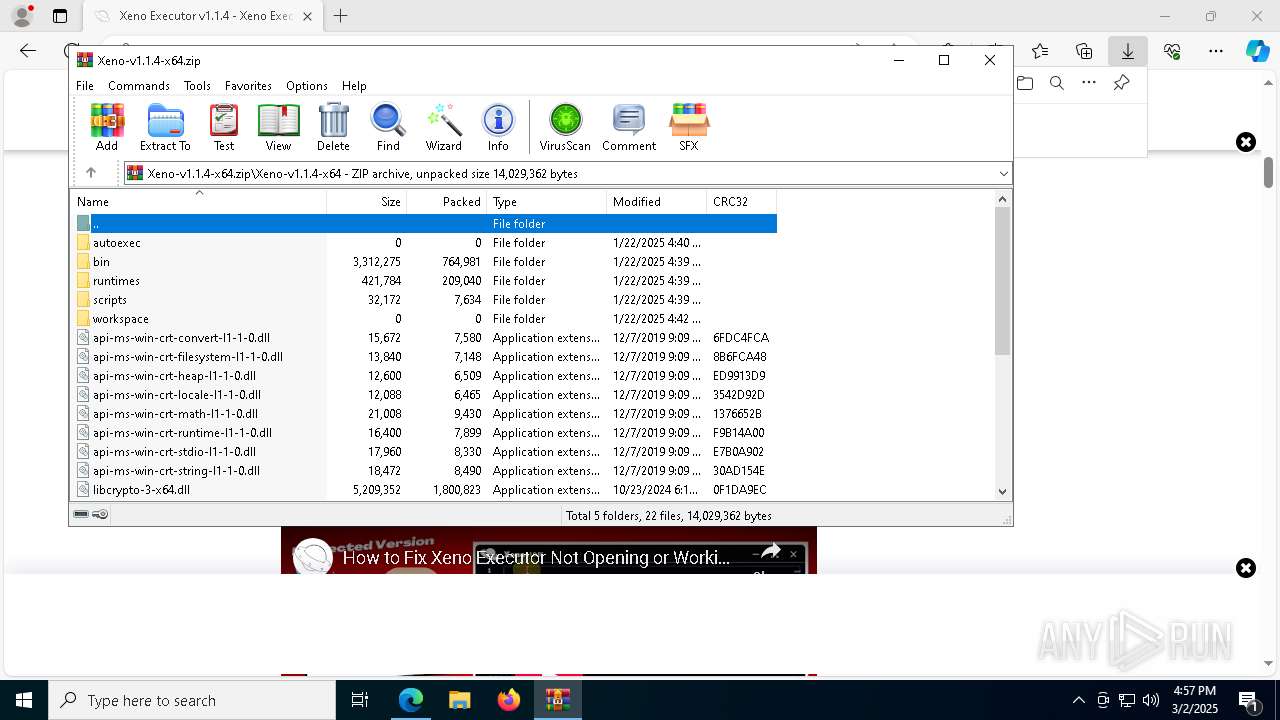Image resolution: width=1280 pixels, height=720 pixels.
Task: Open new tab in Edge
Action: [x=341, y=16]
